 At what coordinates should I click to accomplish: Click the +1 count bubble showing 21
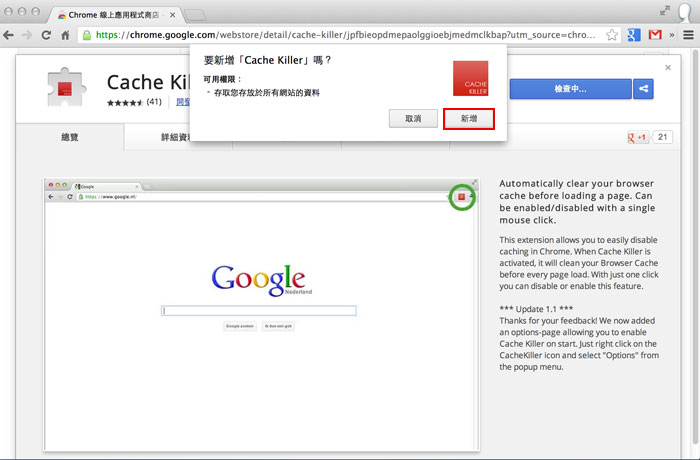pos(662,137)
